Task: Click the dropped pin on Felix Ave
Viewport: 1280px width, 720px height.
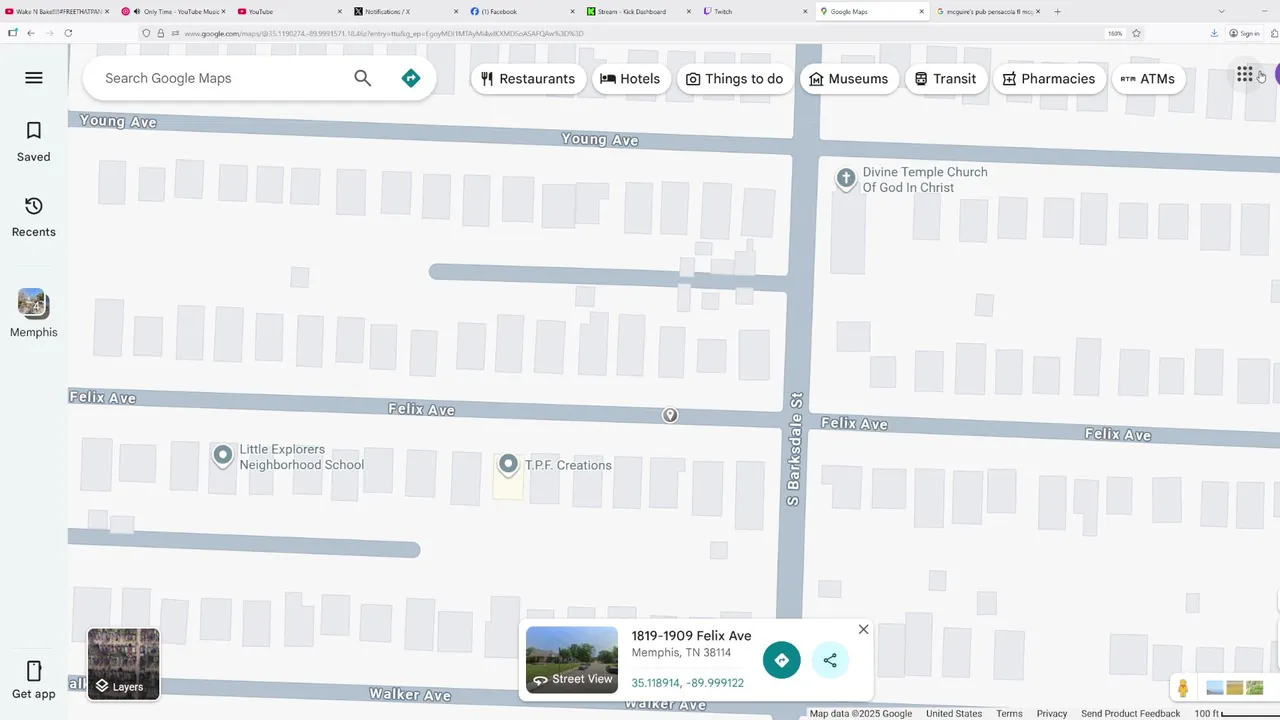Action: coord(670,415)
